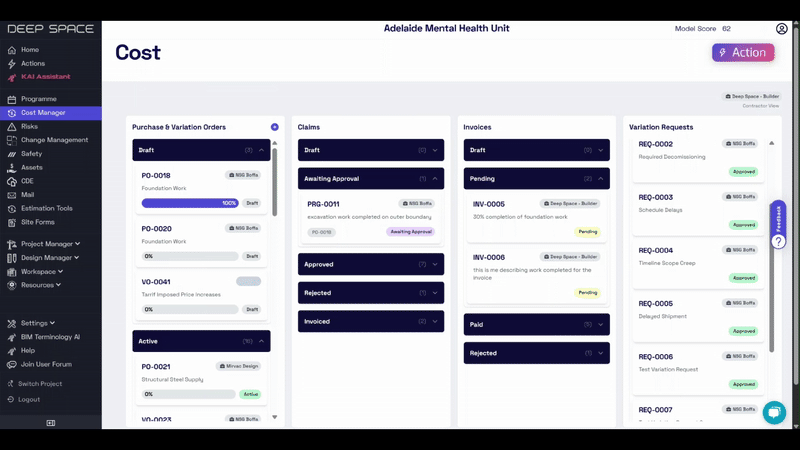The width and height of the screenshot is (800, 450).
Task: Select the Cost Manager sidebar item
Action: [51, 113]
